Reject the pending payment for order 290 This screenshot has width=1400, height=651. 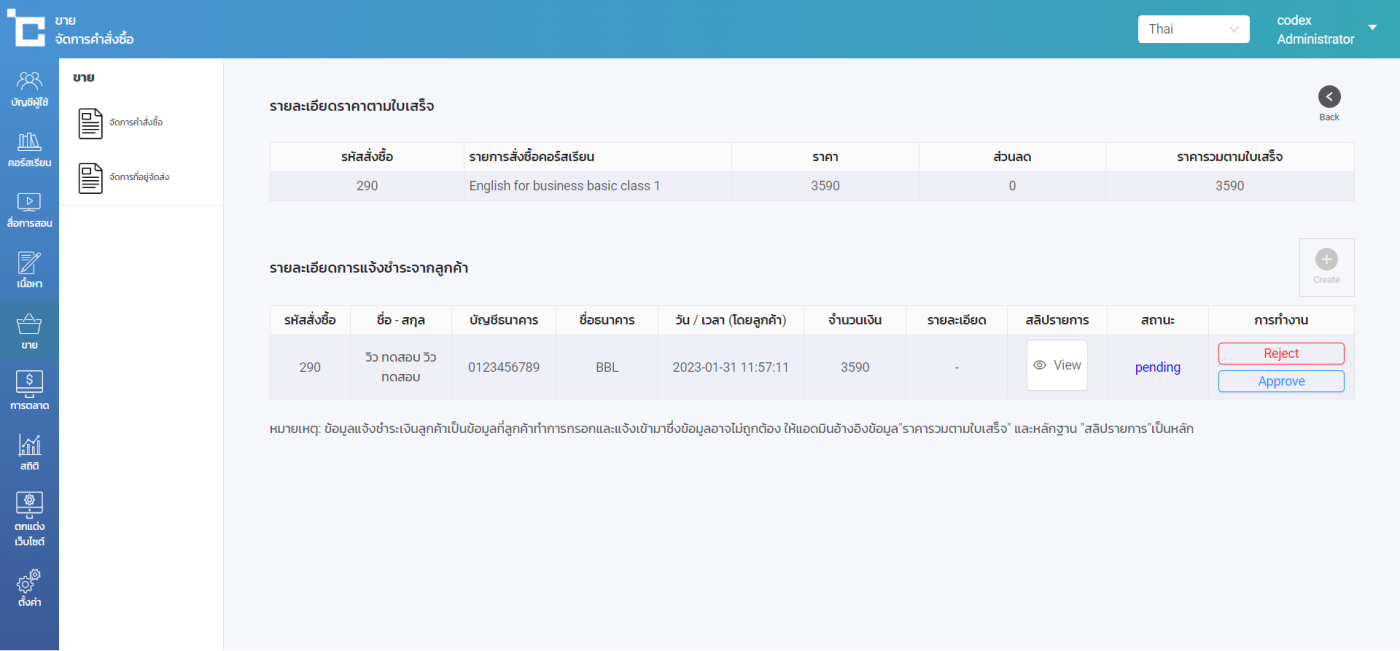(x=1281, y=353)
